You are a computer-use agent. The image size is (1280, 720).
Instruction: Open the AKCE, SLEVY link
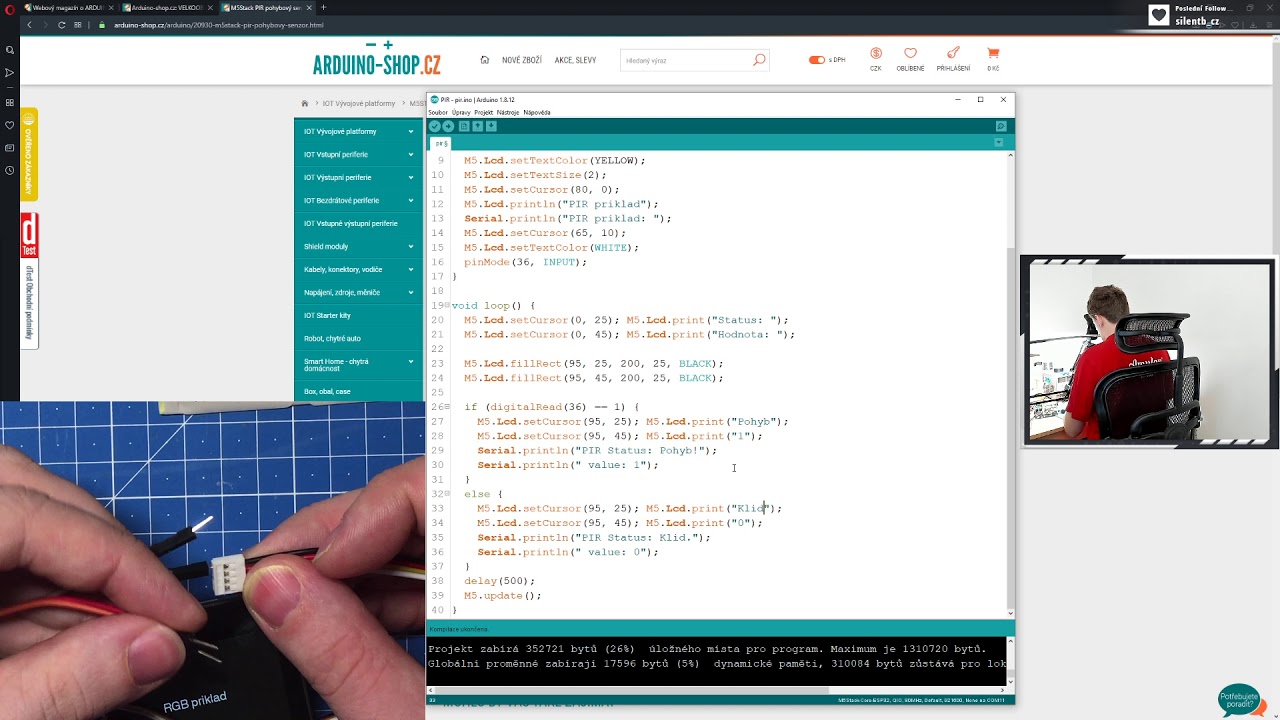[575, 60]
